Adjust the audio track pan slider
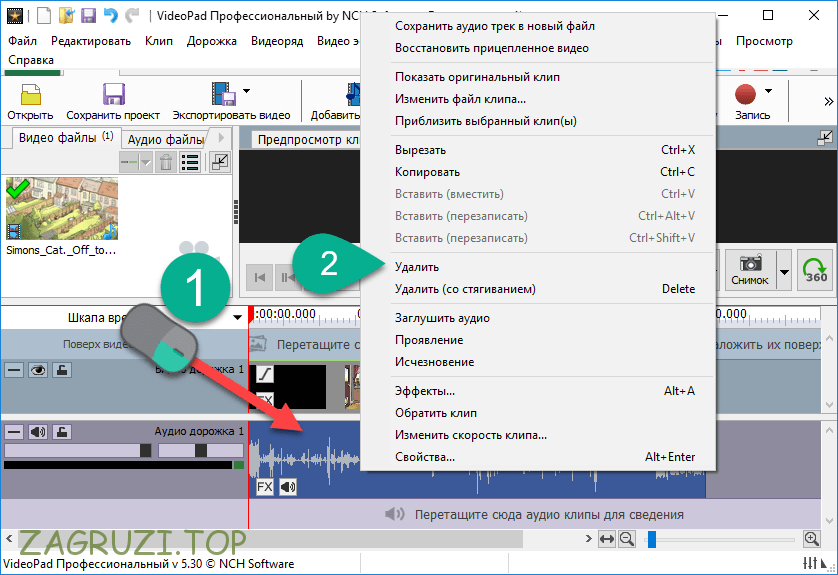838x575 pixels. pyautogui.click(x=201, y=450)
